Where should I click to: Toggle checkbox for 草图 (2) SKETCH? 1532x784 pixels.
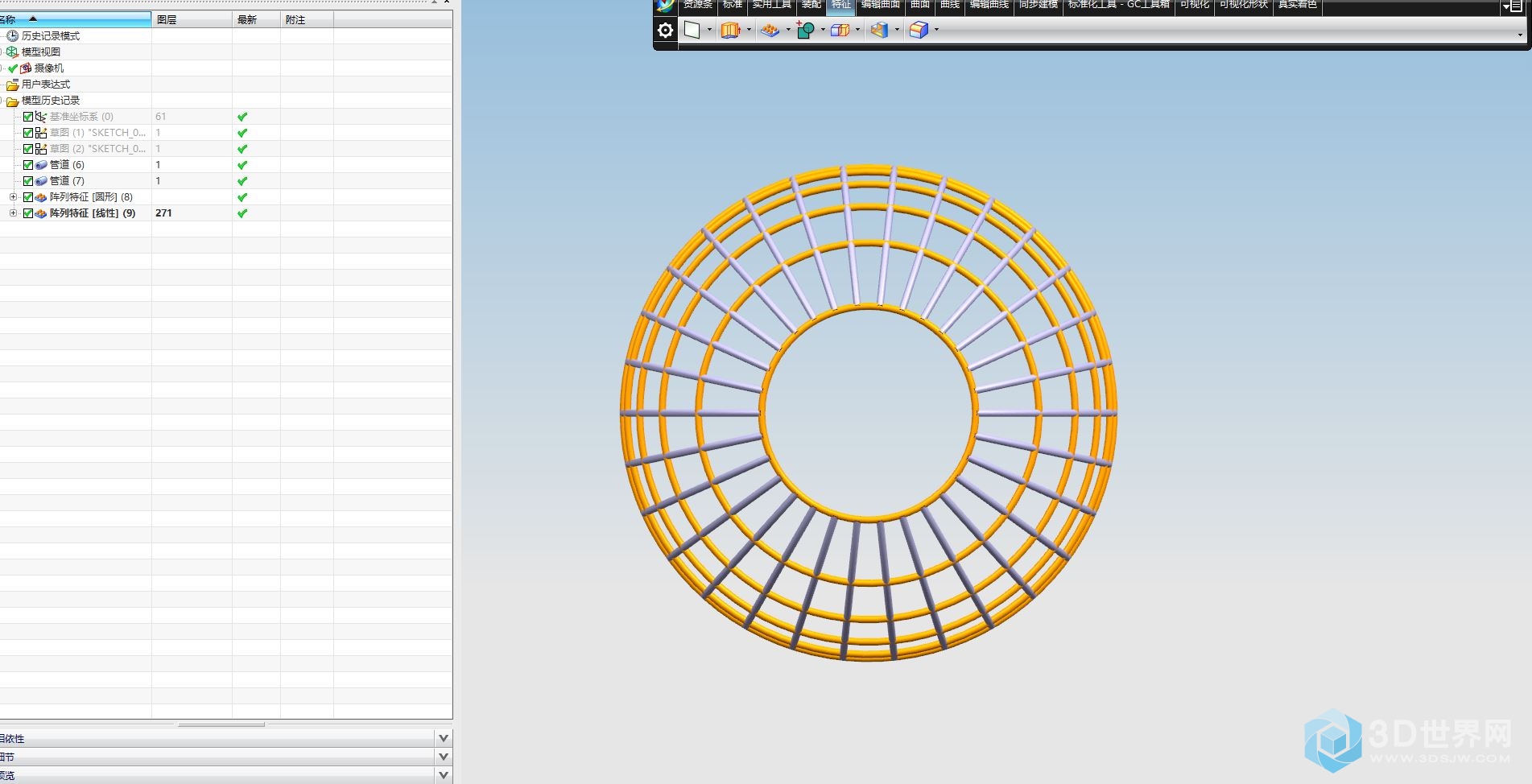28,149
